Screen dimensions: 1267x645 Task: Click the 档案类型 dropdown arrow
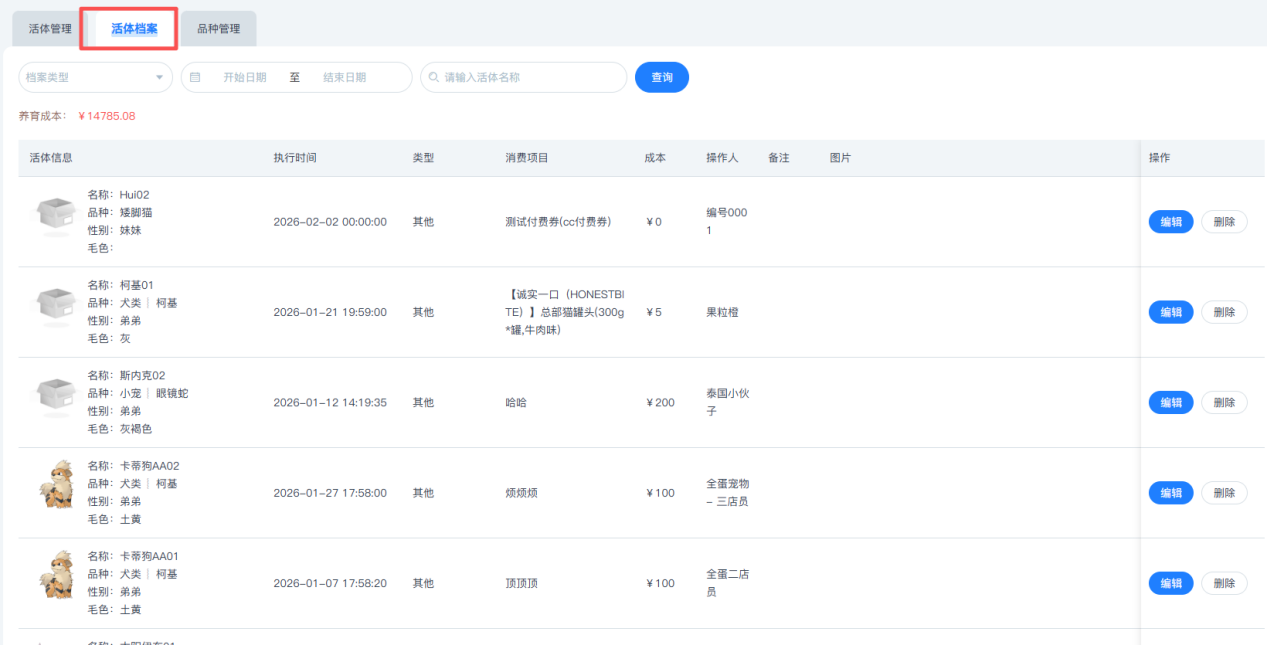(x=159, y=78)
